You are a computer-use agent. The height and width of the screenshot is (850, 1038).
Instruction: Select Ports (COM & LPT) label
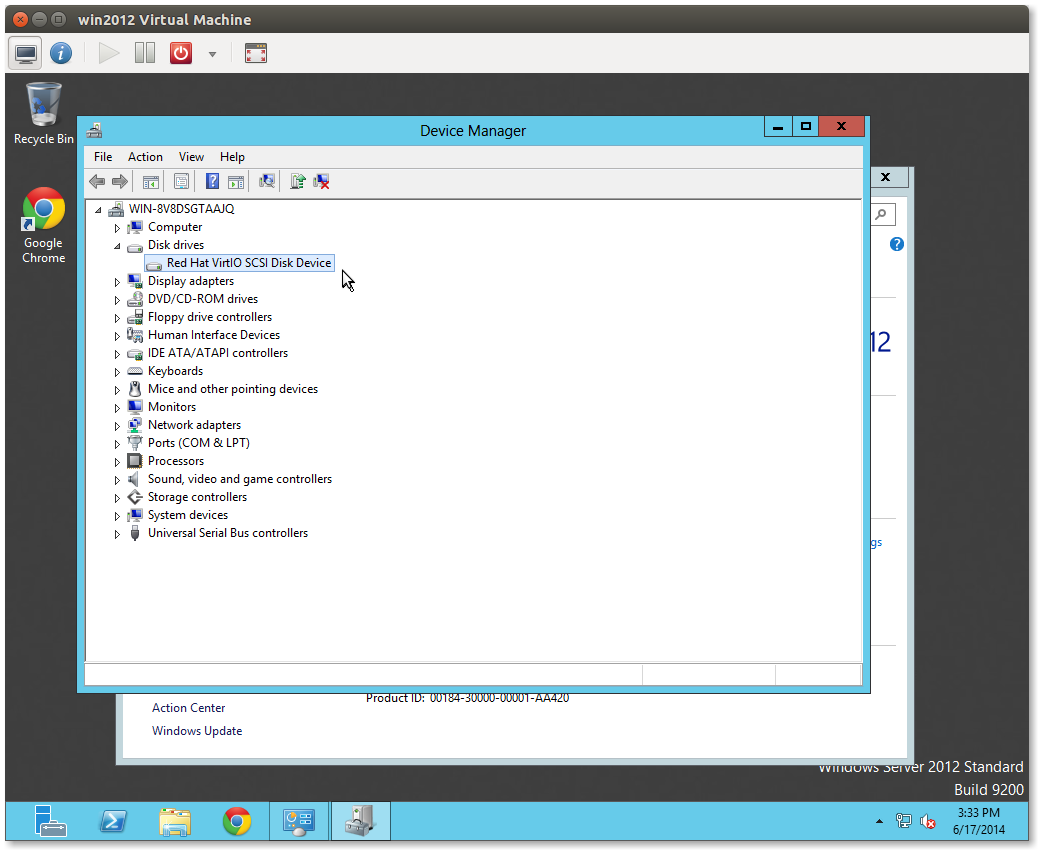coord(199,443)
